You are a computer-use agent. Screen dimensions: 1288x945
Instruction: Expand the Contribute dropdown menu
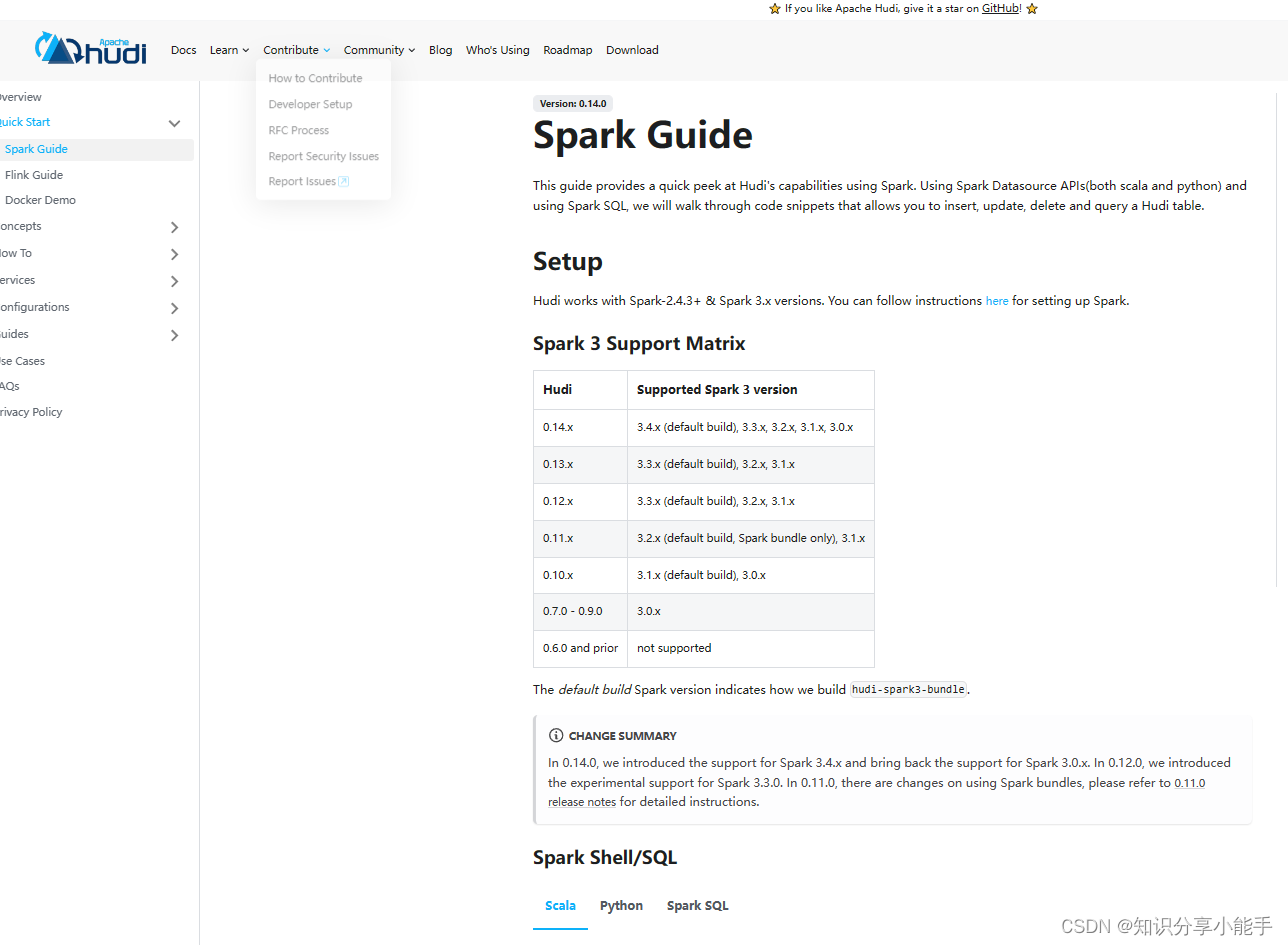(296, 50)
